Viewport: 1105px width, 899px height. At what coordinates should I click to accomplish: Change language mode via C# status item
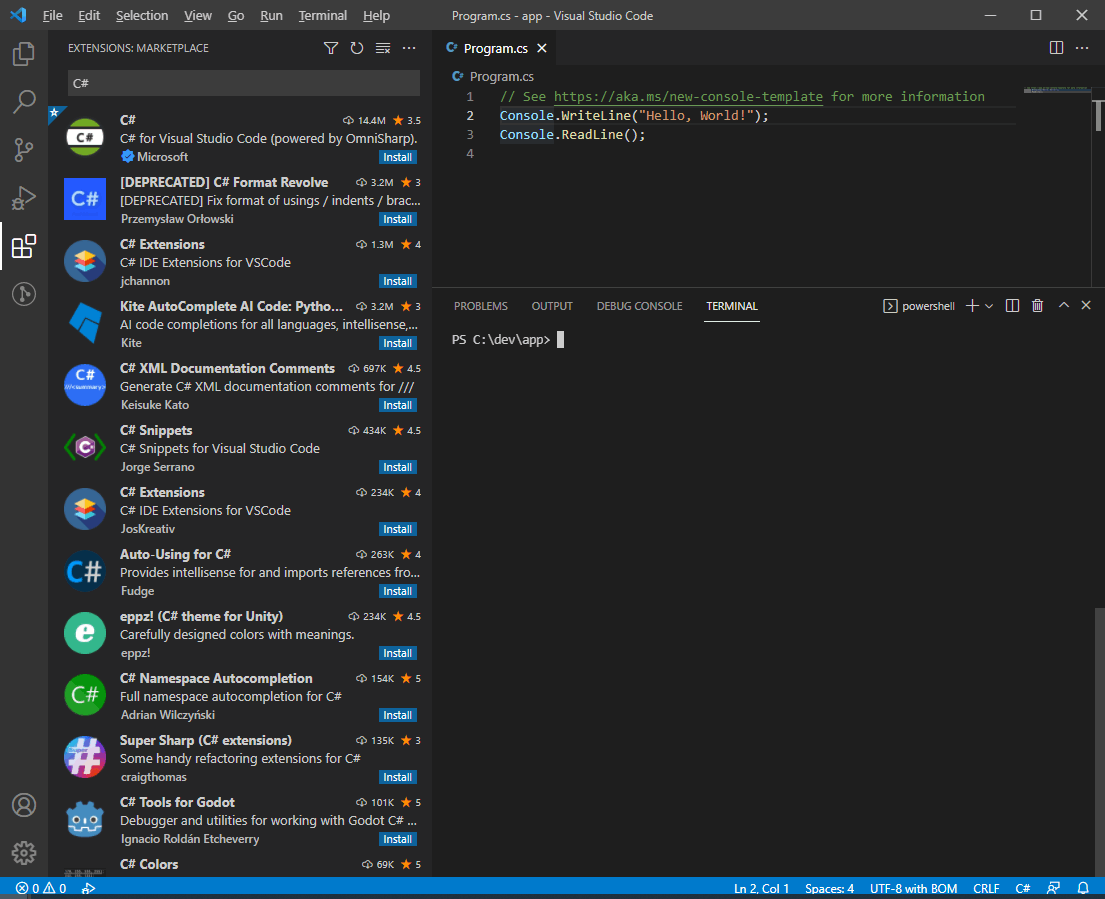click(1023, 888)
